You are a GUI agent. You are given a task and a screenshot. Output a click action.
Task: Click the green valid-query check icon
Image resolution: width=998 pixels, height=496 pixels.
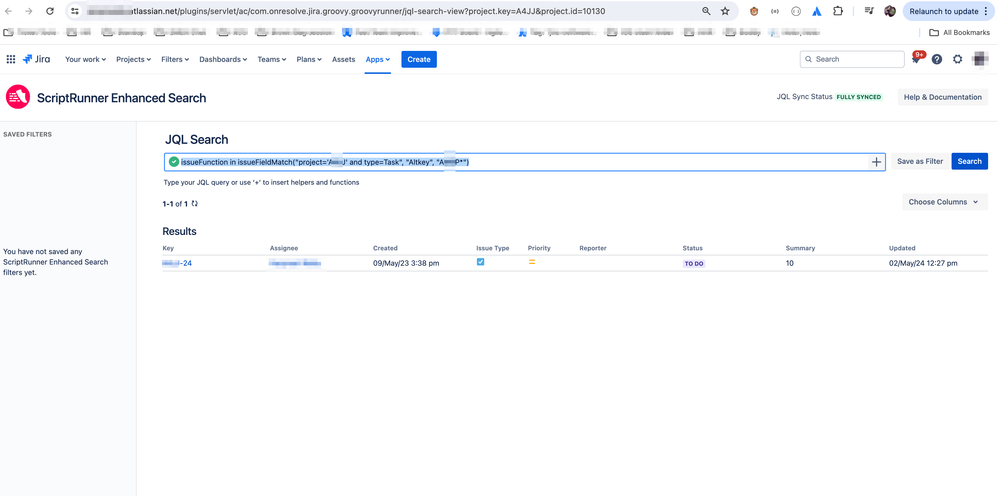click(174, 162)
